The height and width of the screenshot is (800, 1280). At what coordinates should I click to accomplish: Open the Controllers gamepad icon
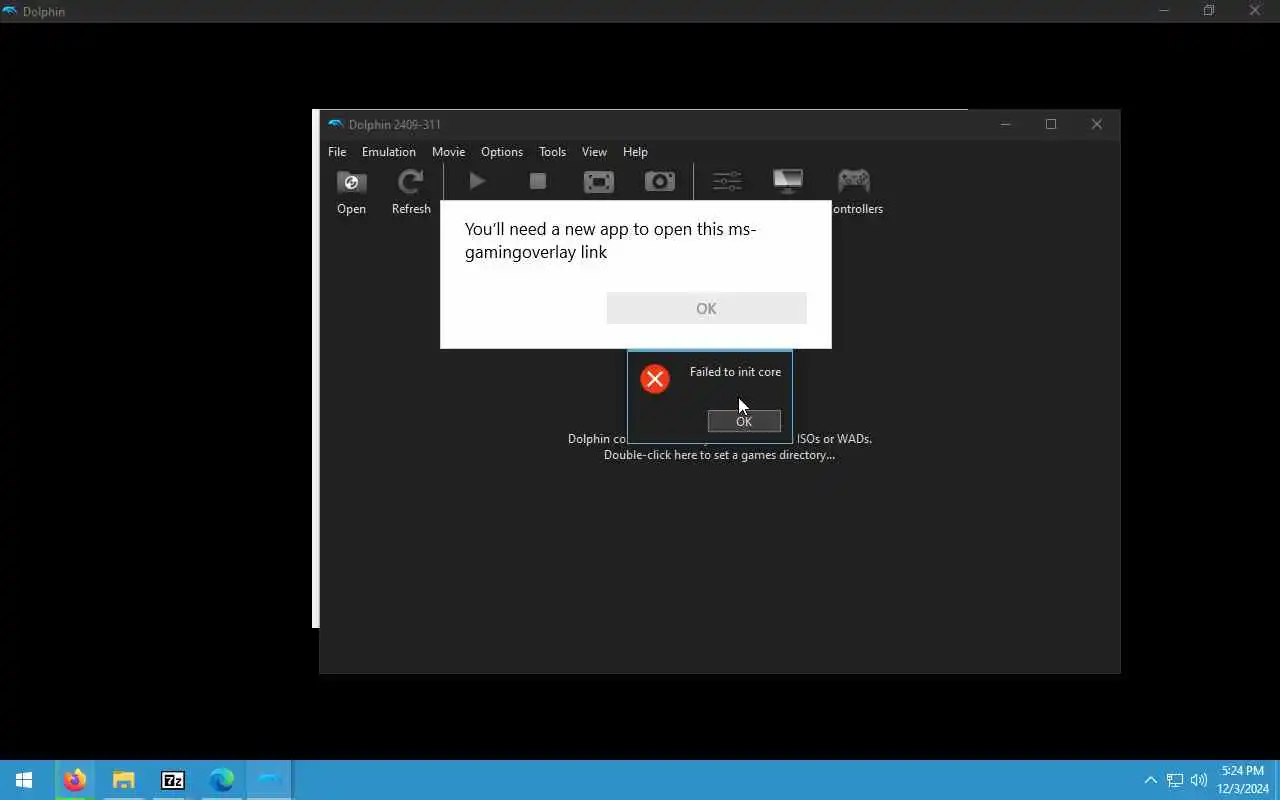click(853, 181)
